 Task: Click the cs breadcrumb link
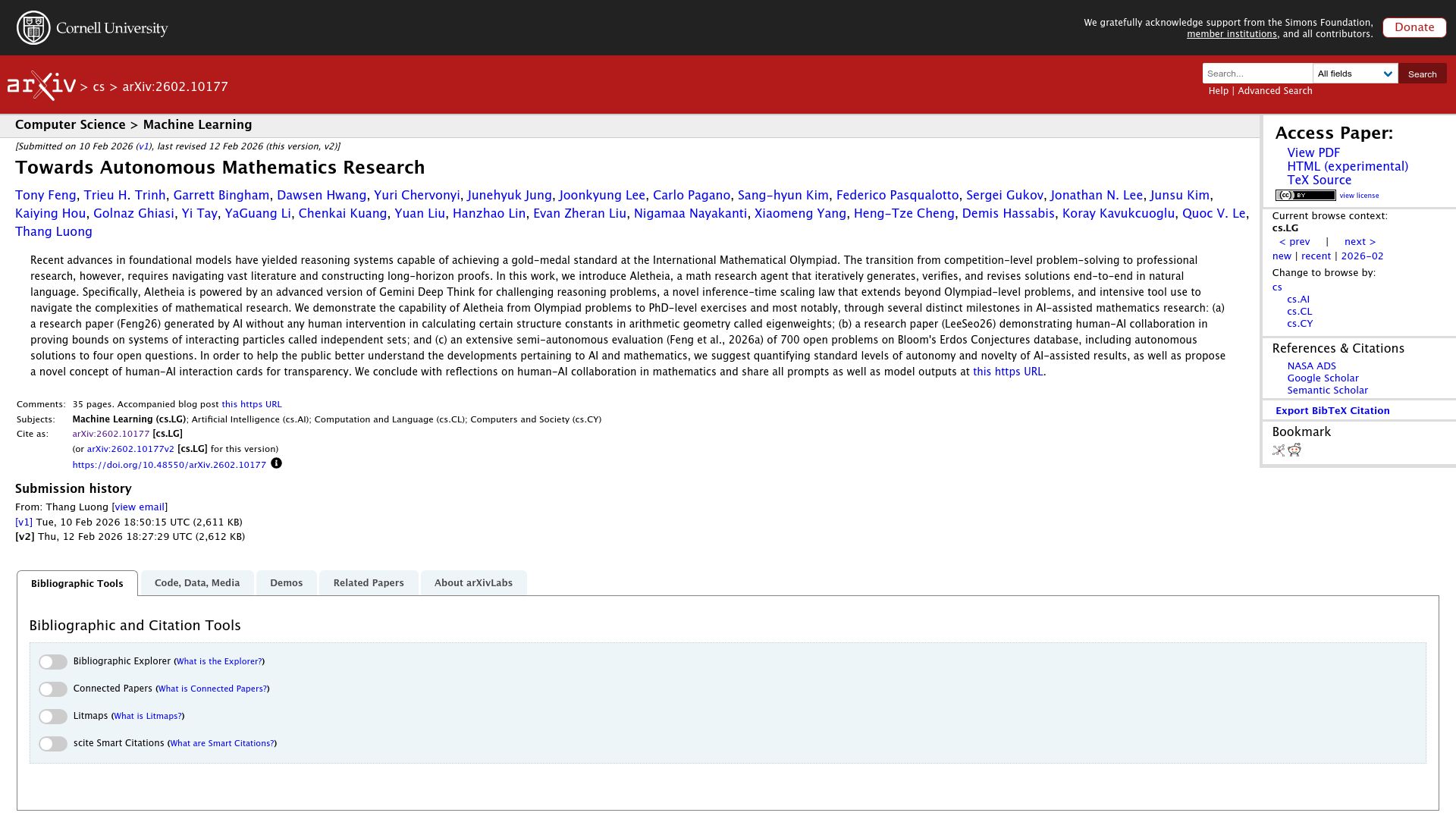tap(99, 87)
